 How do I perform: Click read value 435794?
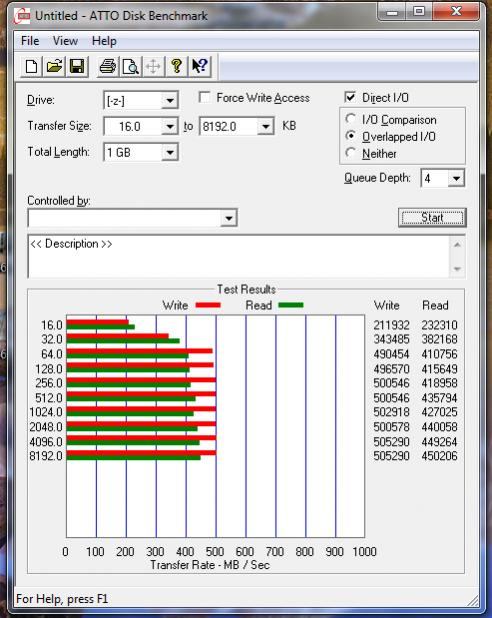[440, 398]
